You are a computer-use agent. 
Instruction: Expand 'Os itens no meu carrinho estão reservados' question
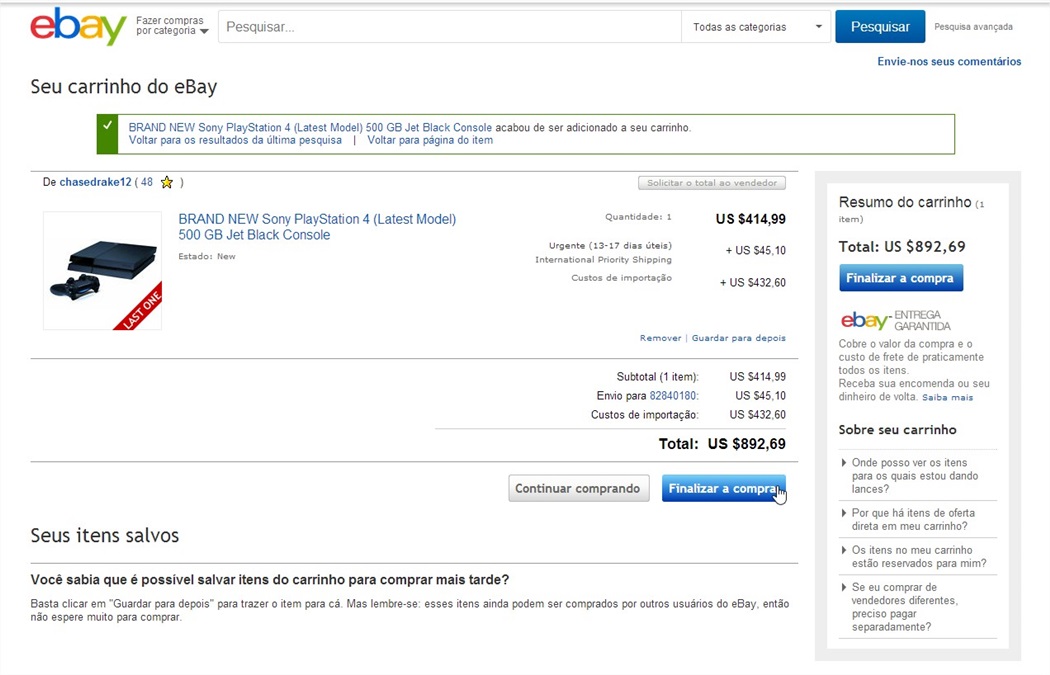[917, 556]
